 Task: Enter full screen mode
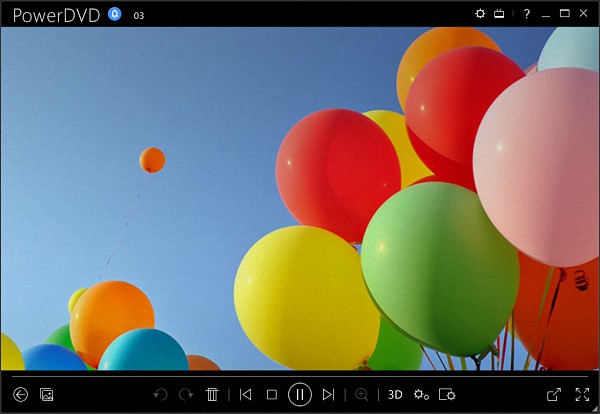point(582,395)
